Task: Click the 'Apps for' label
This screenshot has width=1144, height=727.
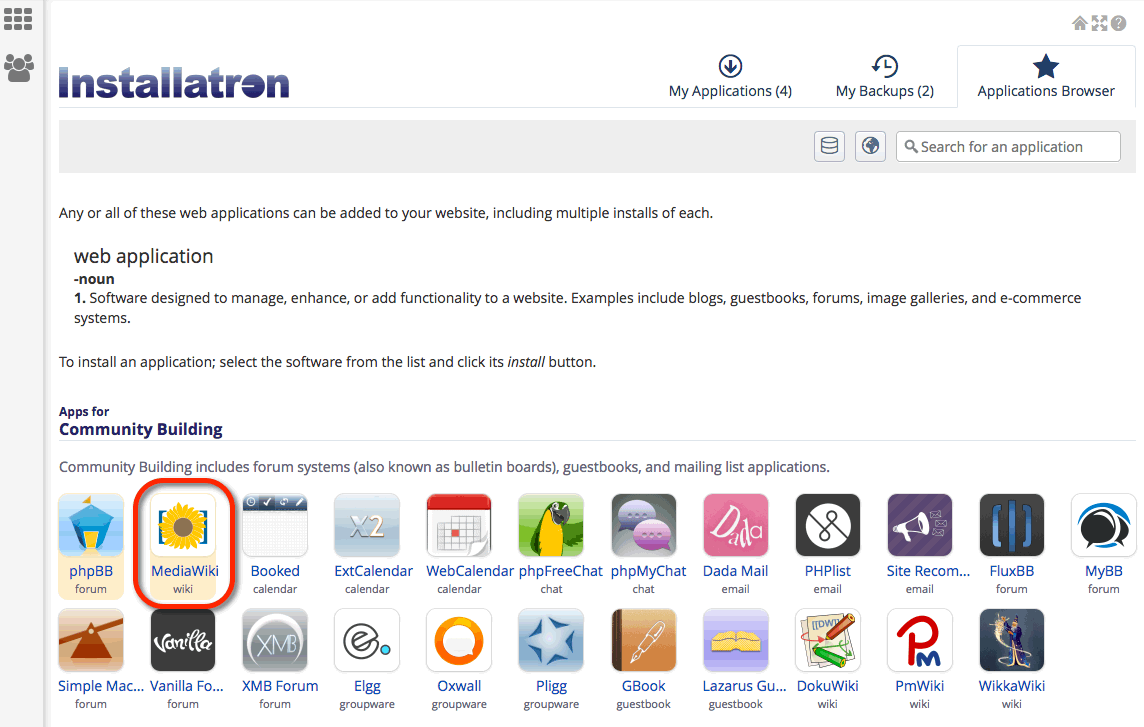Action: click(x=84, y=412)
